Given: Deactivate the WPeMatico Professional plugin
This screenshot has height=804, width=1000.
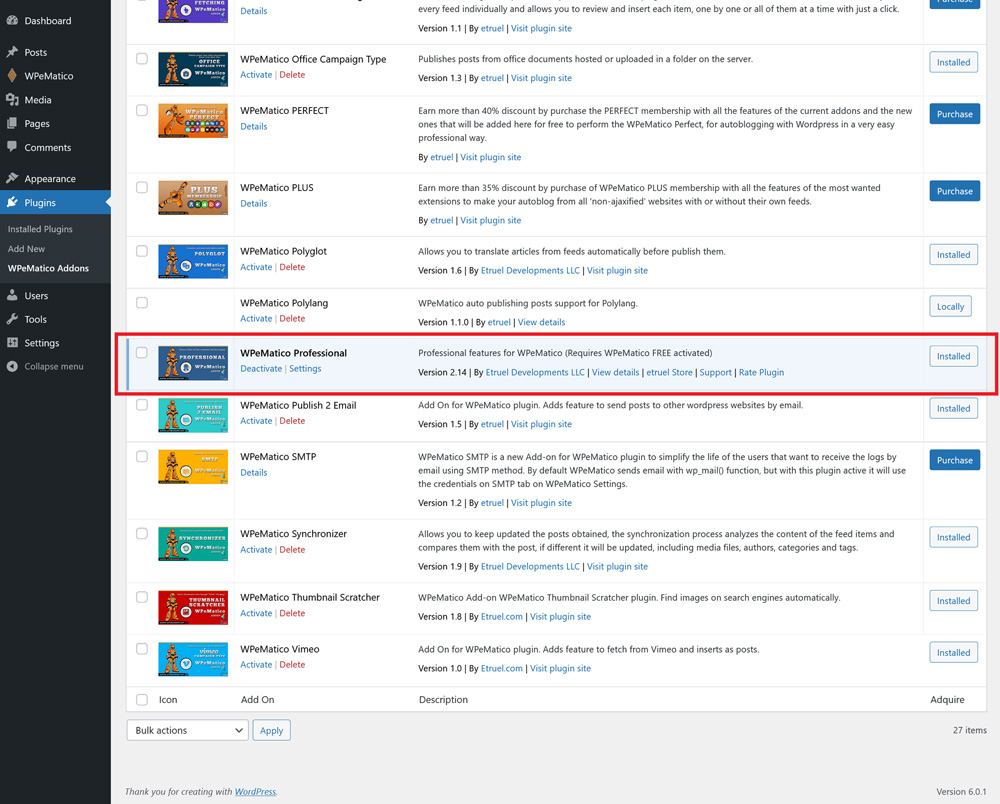Looking at the screenshot, I should [261, 369].
